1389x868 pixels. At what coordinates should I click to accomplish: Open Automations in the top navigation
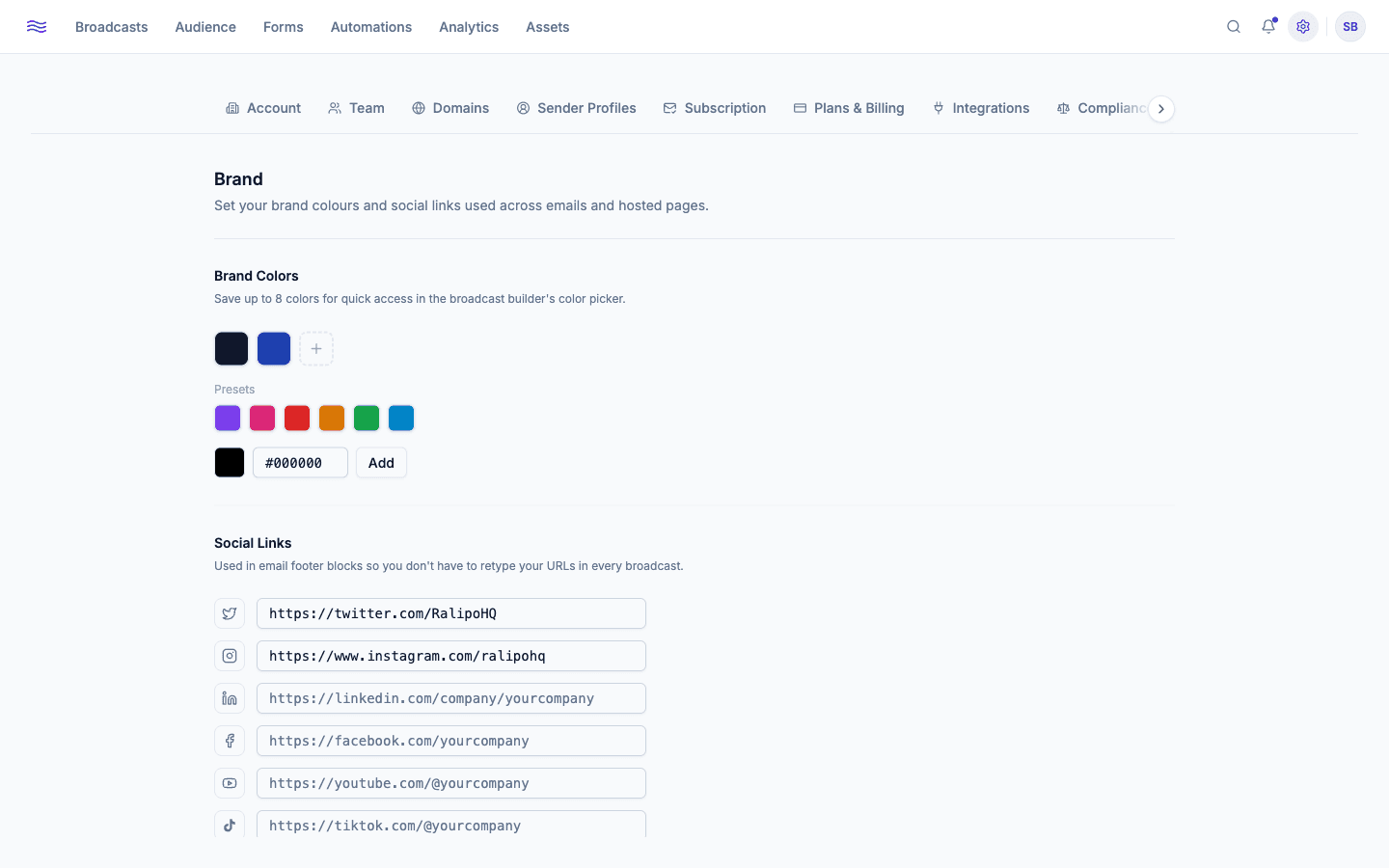pyautogui.click(x=371, y=27)
